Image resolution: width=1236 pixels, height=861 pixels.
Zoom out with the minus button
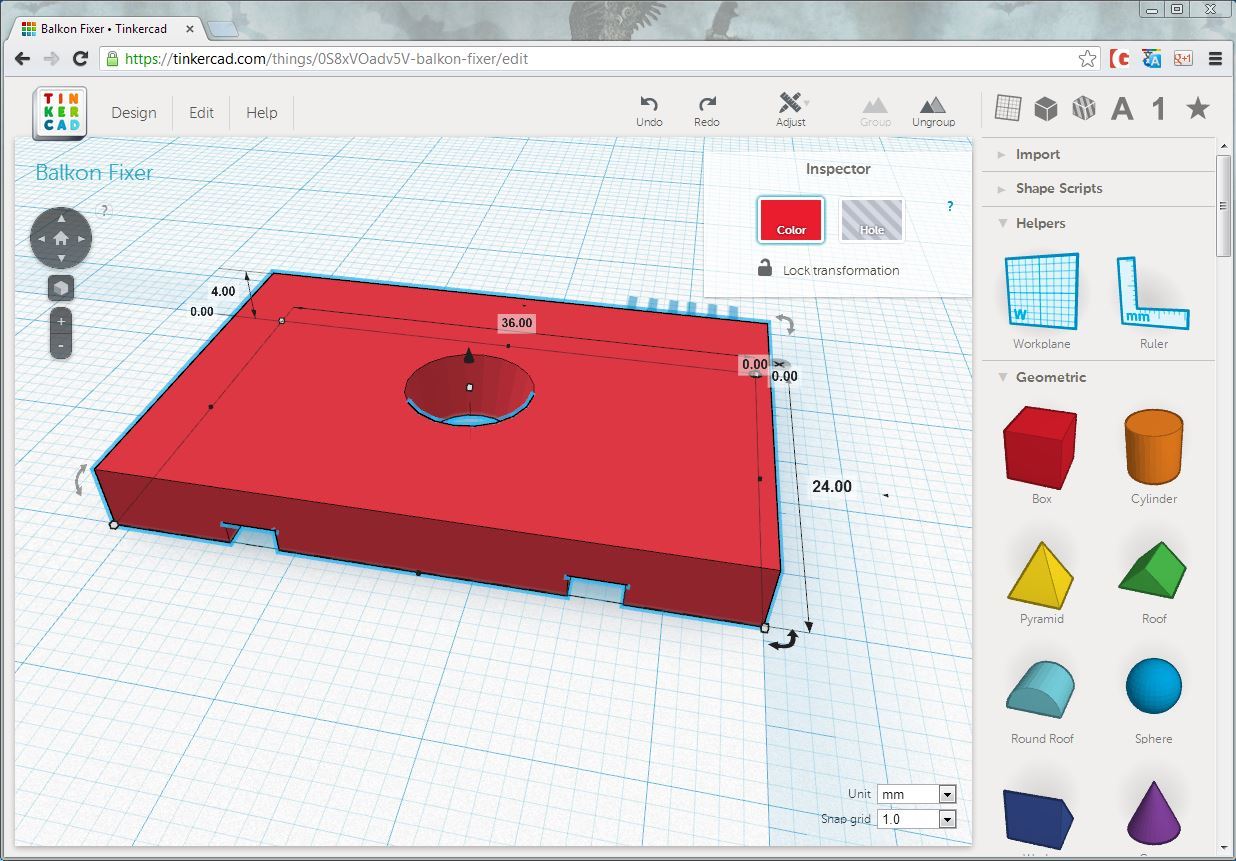(x=61, y=346)
